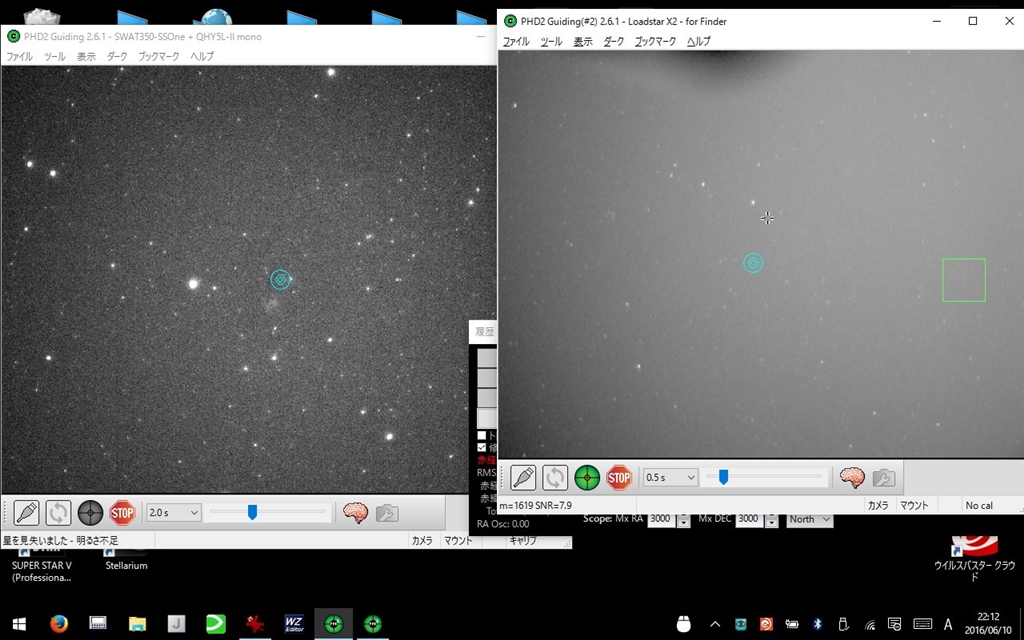Screen dimensions: 1024x640
Task: Click the clock showing 22:12
Action: (x=988, y=624)
